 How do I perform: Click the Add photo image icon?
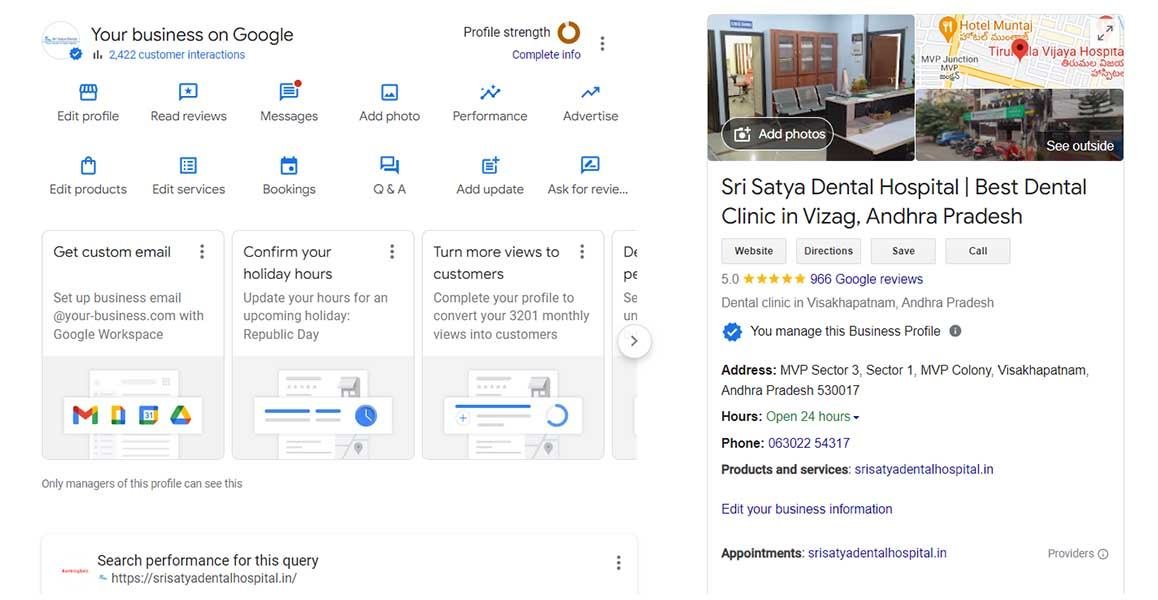tap(389, 92)
